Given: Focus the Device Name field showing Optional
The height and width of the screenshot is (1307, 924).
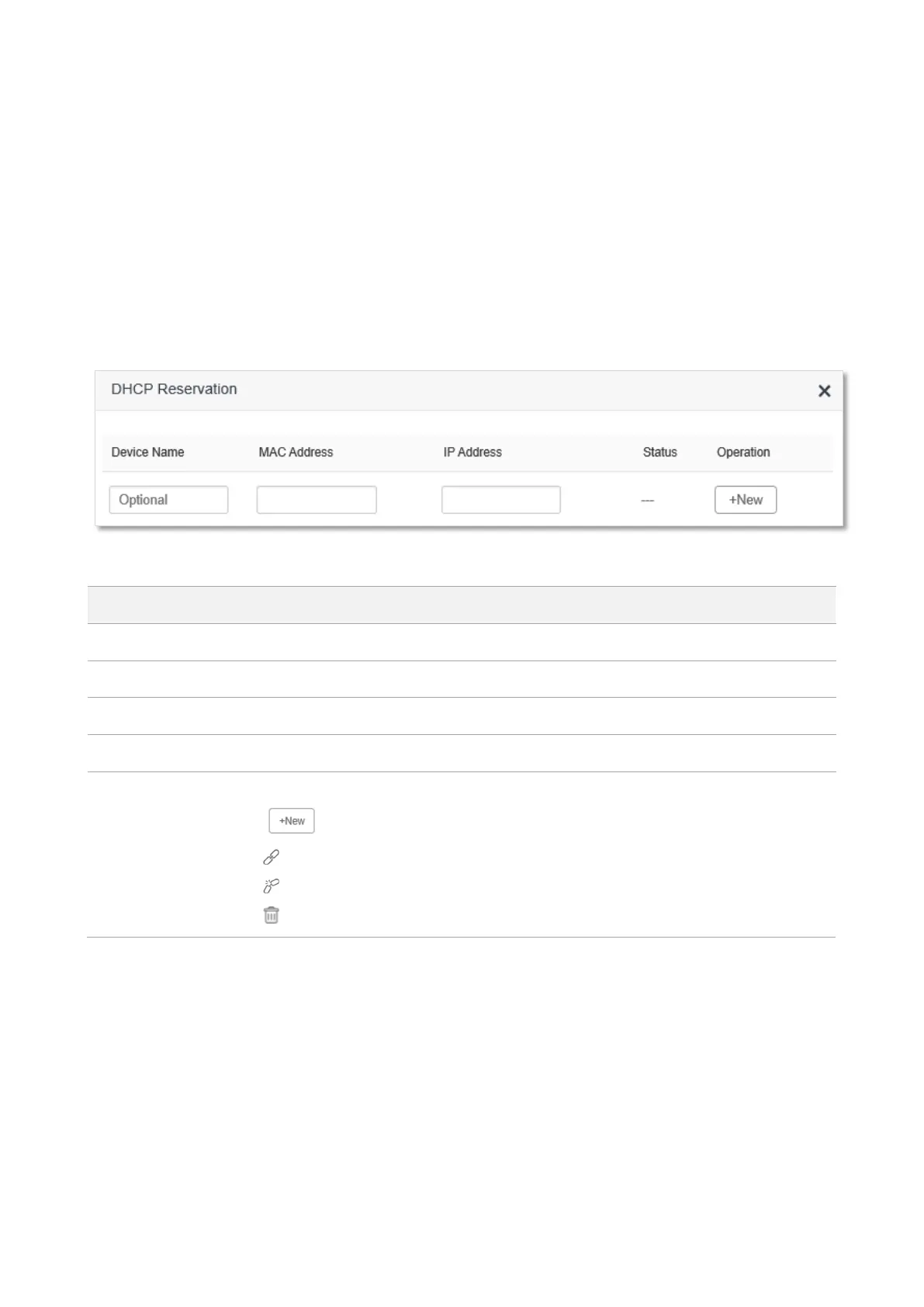Looking at the screenshot, I should click(168, 500).
